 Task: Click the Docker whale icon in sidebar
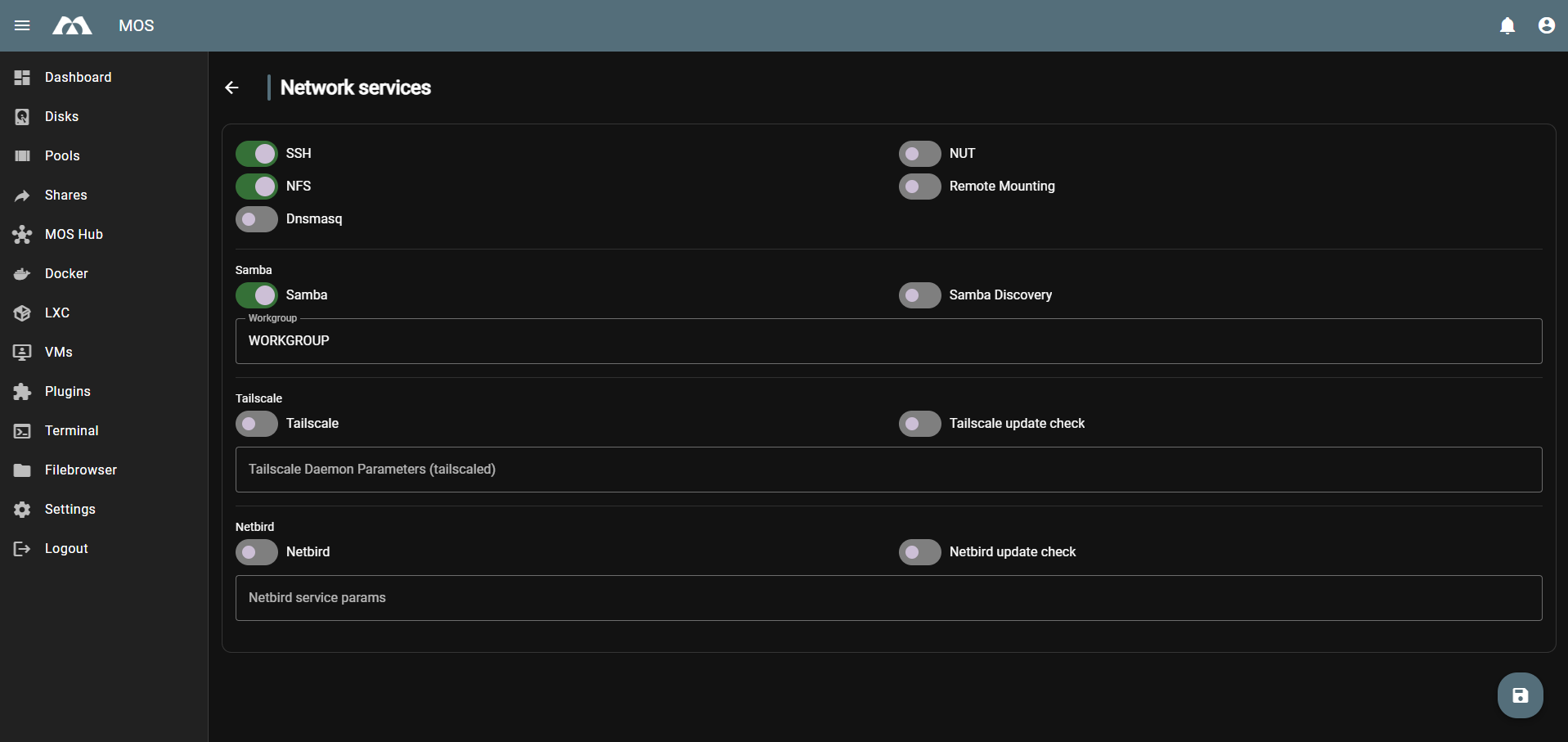coord(22,274)
